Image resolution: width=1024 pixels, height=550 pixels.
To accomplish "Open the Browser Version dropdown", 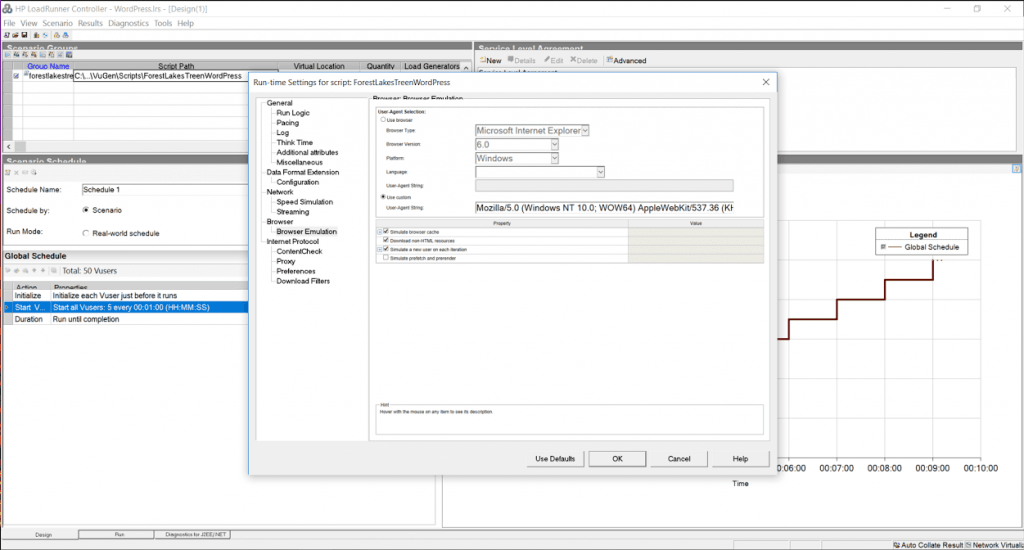I will (x=554, y=144).
